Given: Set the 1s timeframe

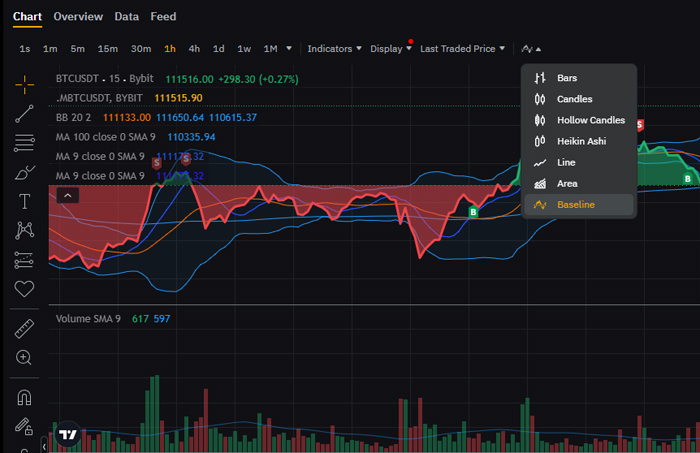Looking at the screenshot, I should 25,49.
